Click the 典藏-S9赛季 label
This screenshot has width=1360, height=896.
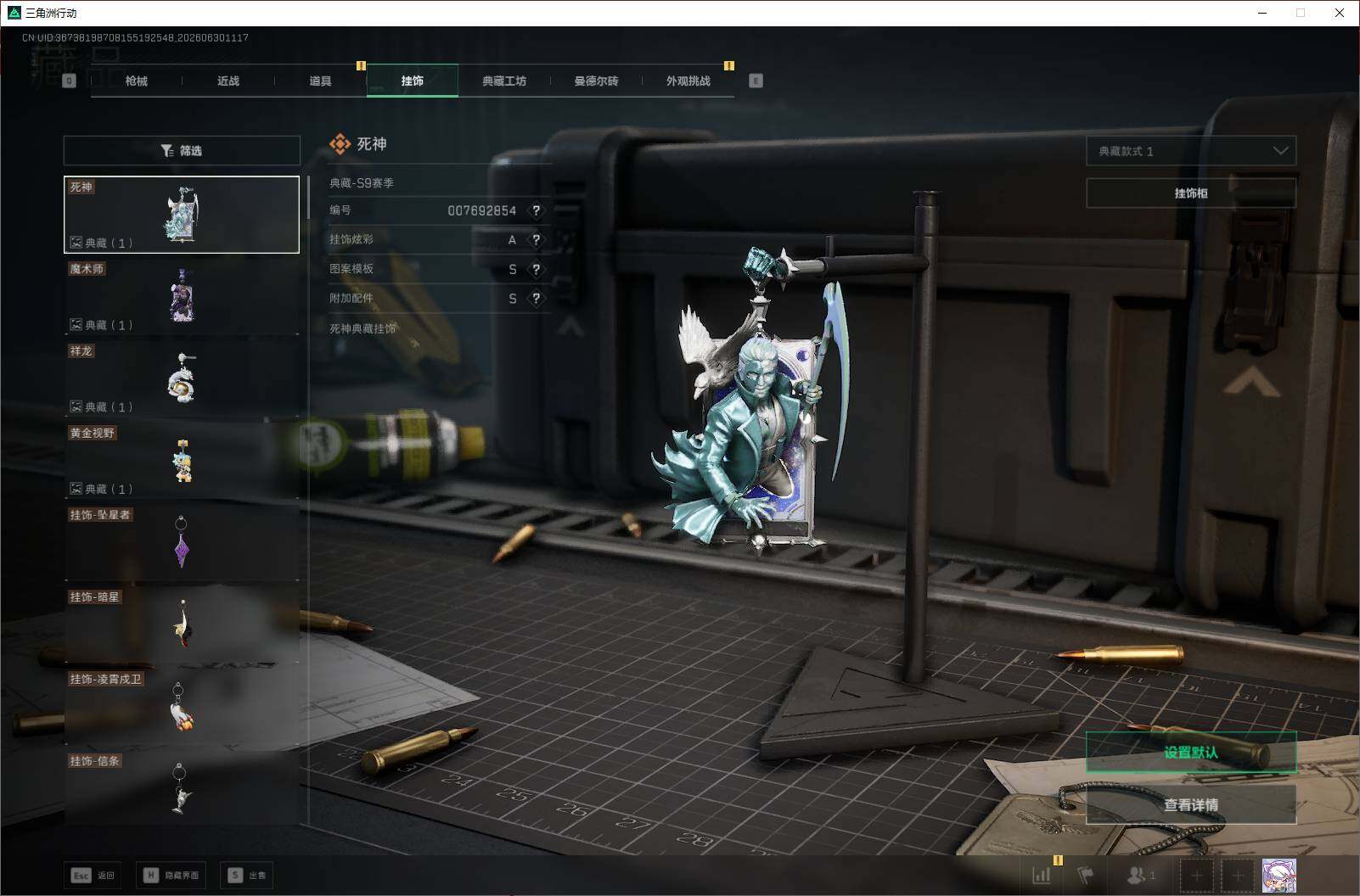[362, 182]
